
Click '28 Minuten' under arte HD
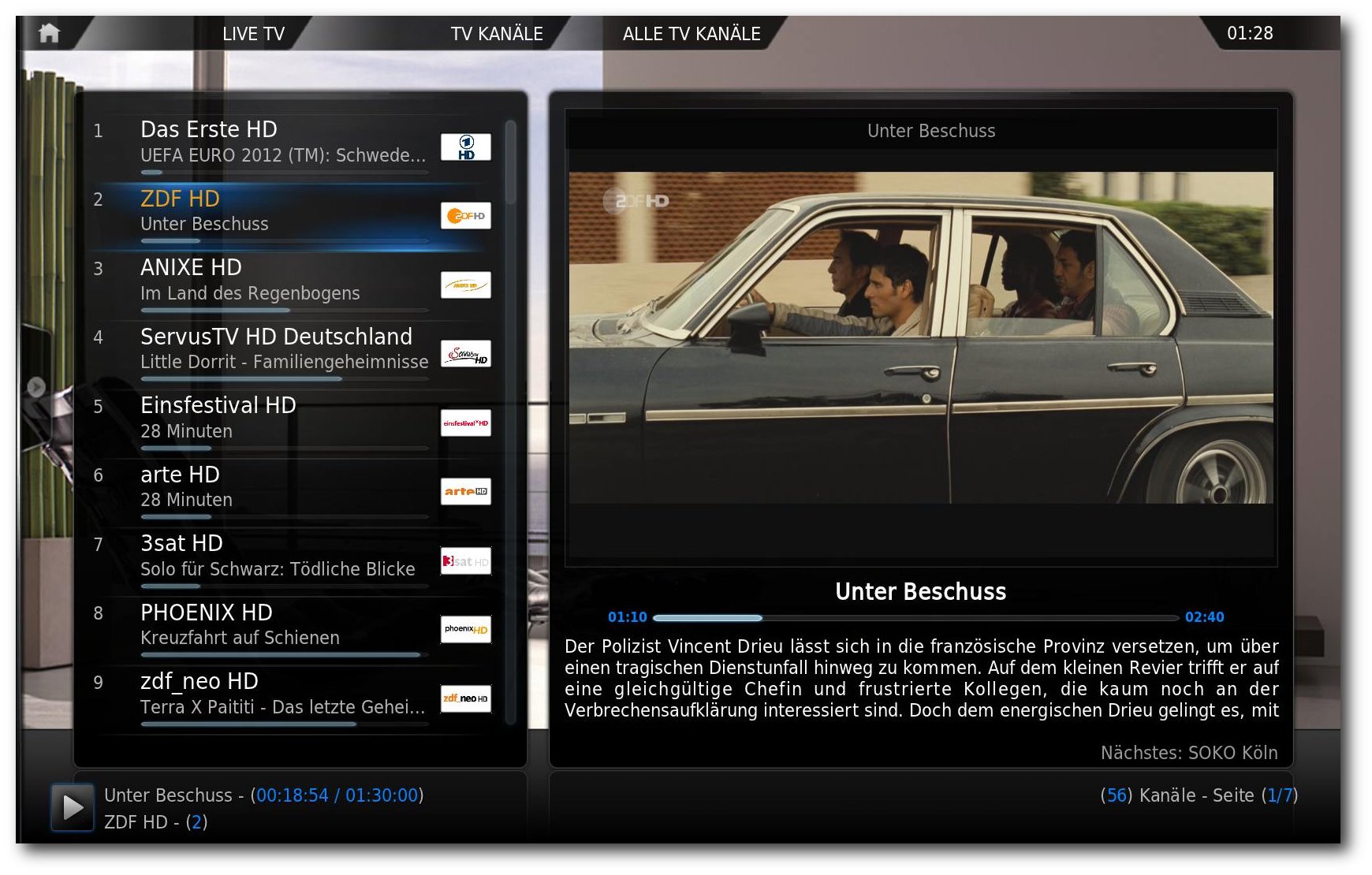point(186,500)
